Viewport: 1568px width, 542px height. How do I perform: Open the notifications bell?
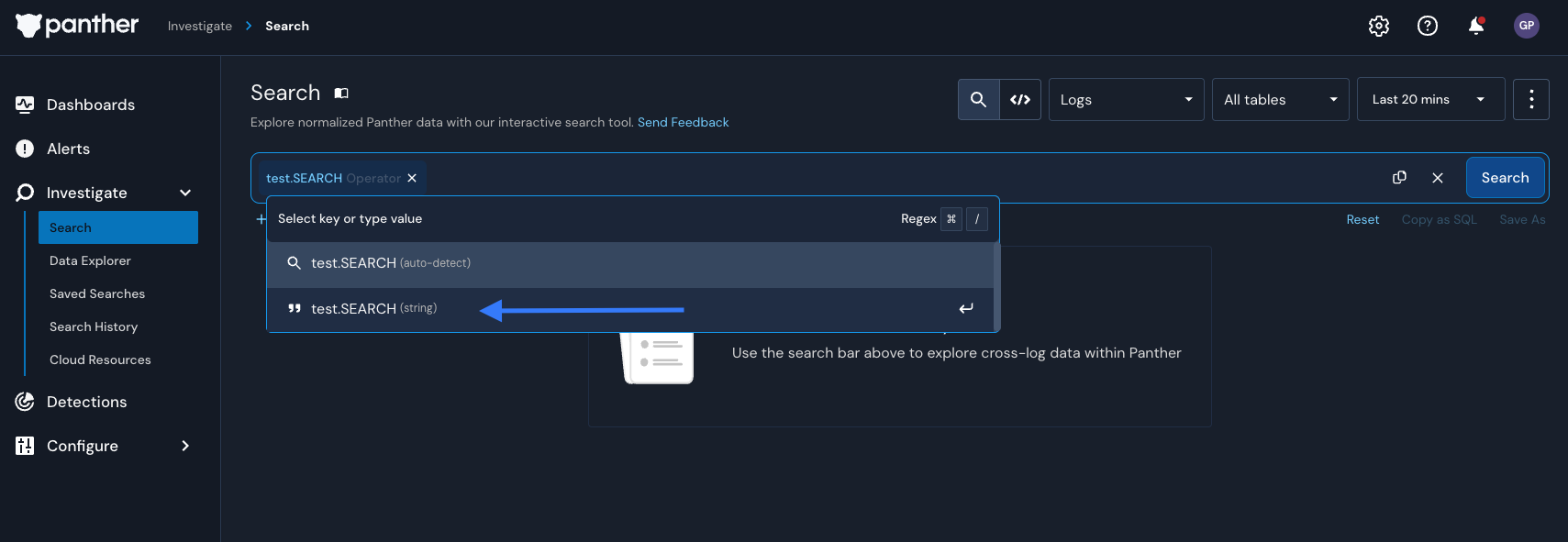(1475, 26)
